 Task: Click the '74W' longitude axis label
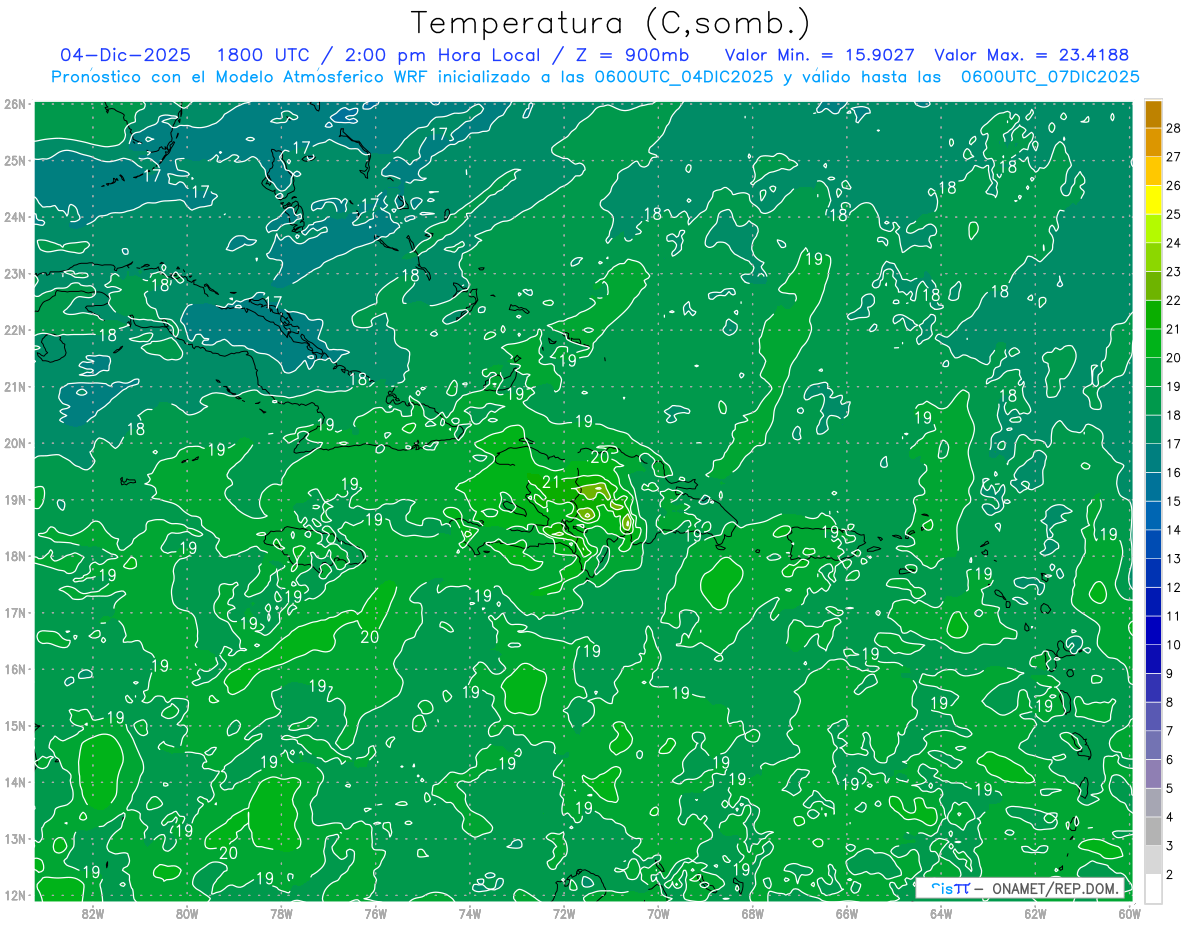[470, 913]
